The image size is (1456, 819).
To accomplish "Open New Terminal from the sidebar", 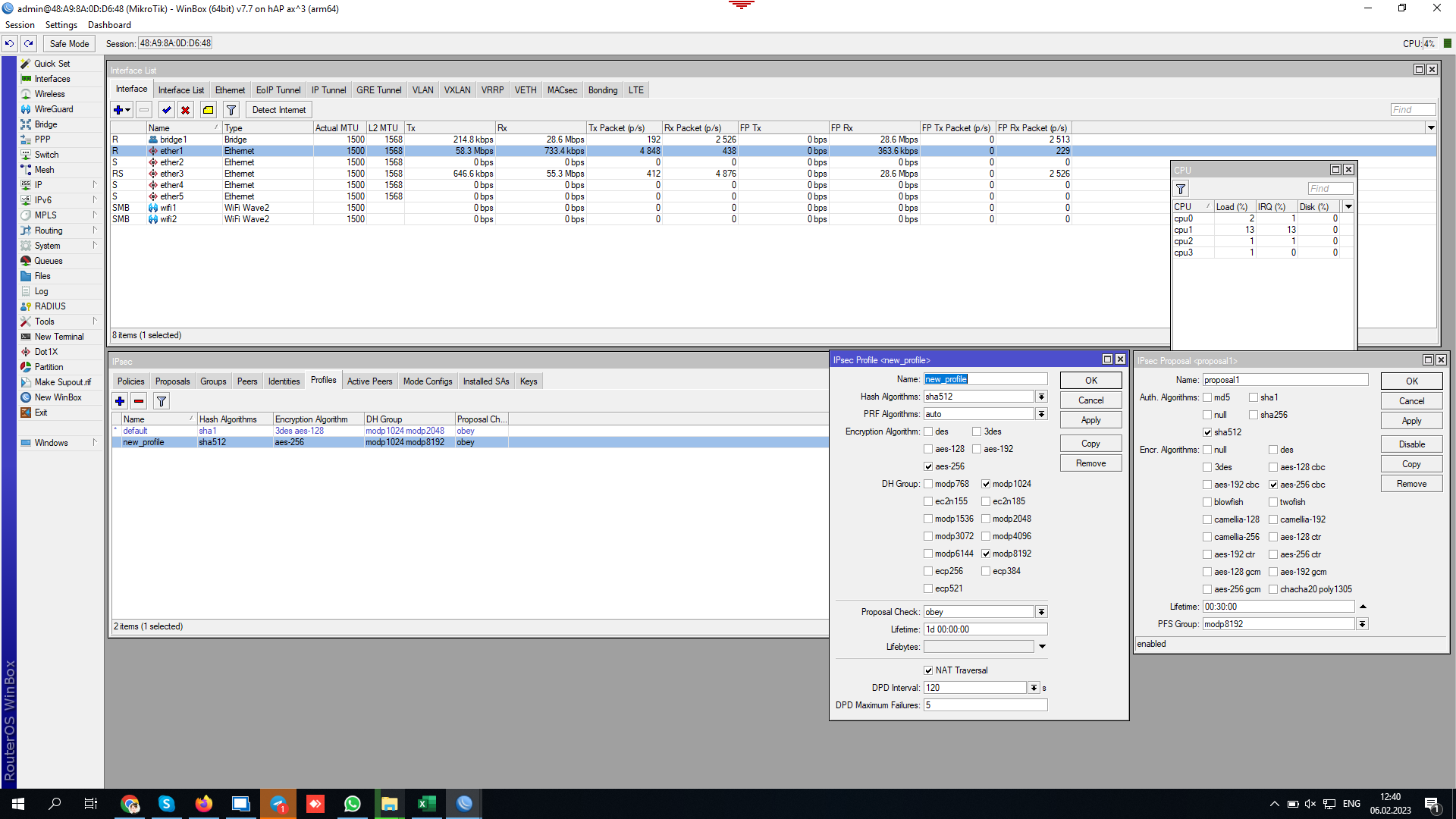I will click(x=59, y=337).
